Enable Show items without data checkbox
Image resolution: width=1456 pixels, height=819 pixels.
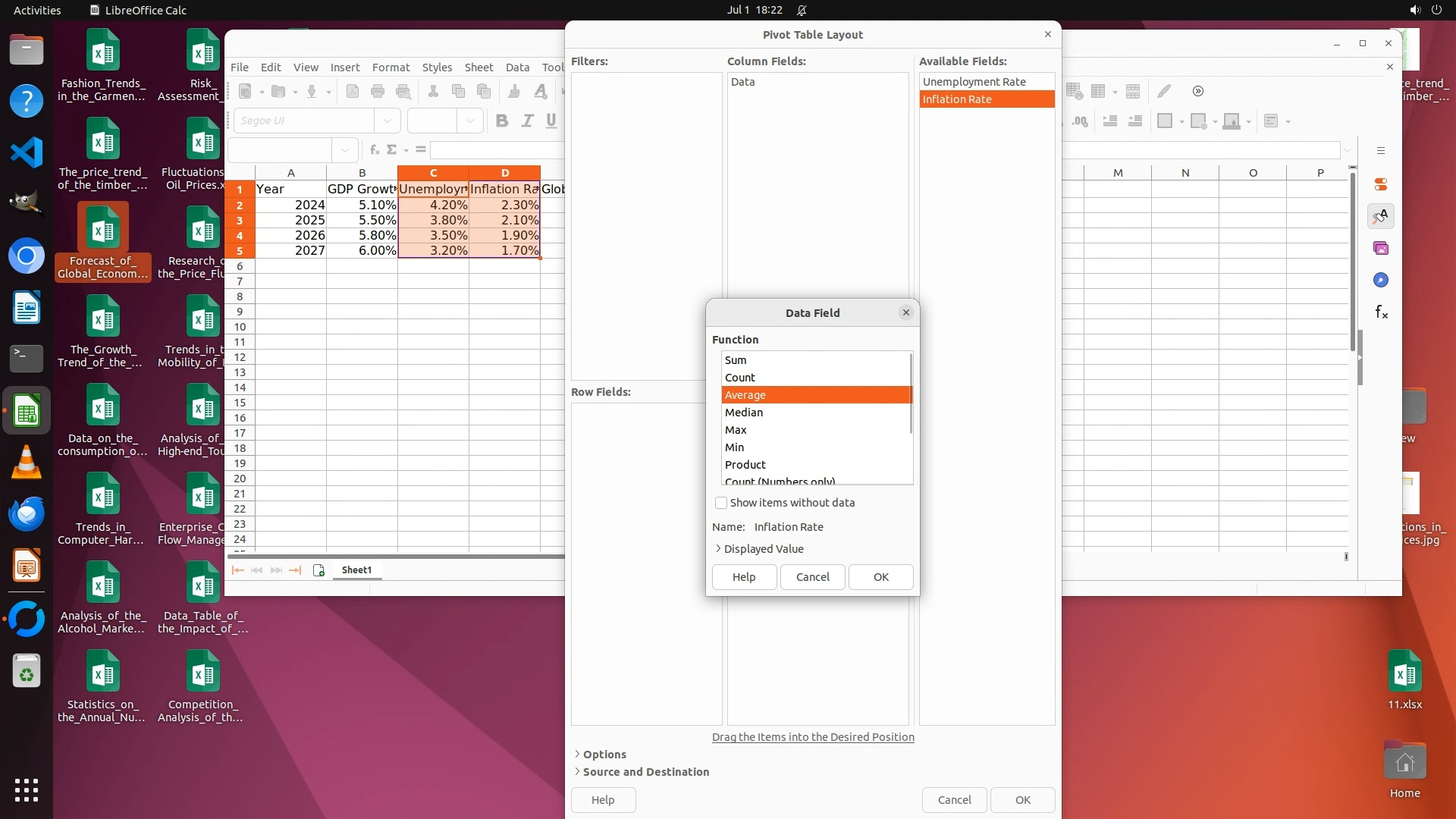coord(721,503)
